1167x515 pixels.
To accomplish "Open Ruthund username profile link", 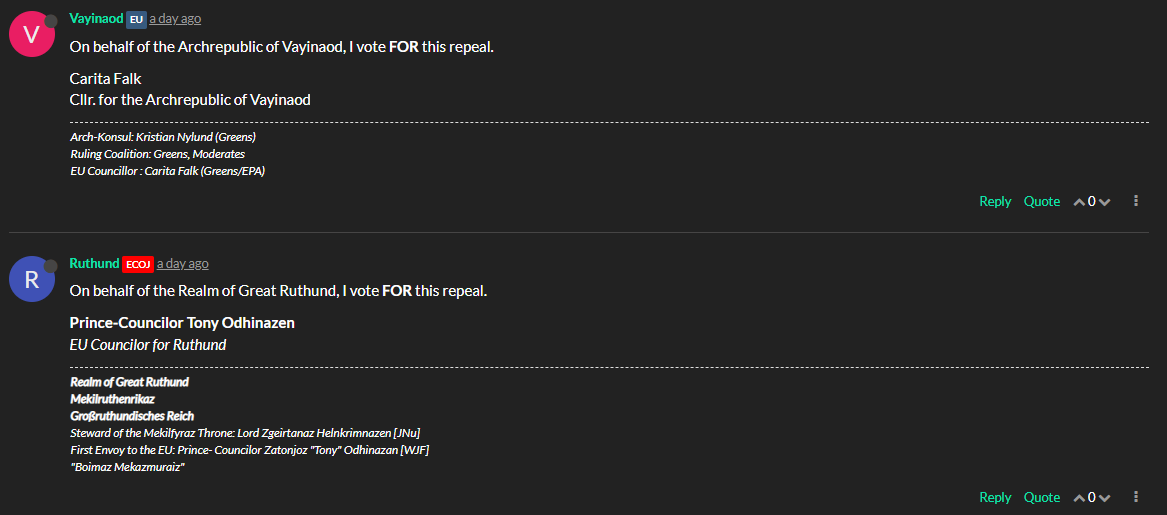I will [95, 263].
